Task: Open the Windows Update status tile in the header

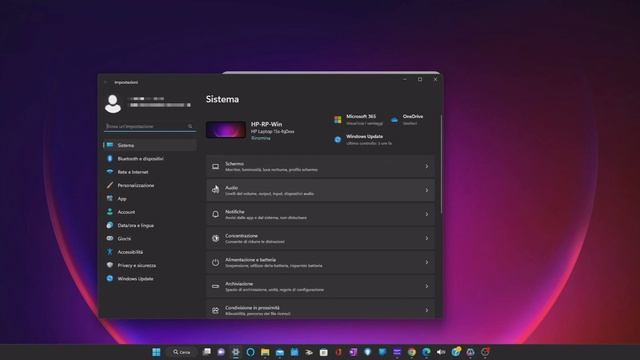Action: click(x=363, y=140)
